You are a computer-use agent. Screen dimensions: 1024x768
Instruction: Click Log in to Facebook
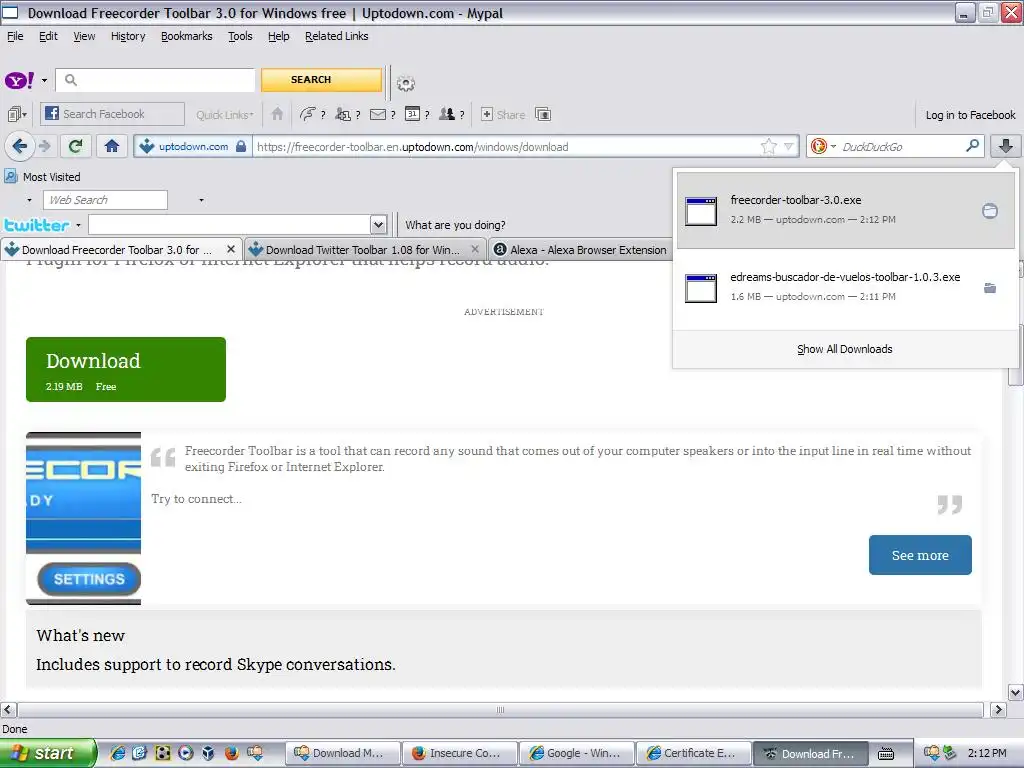coord(970,115)
